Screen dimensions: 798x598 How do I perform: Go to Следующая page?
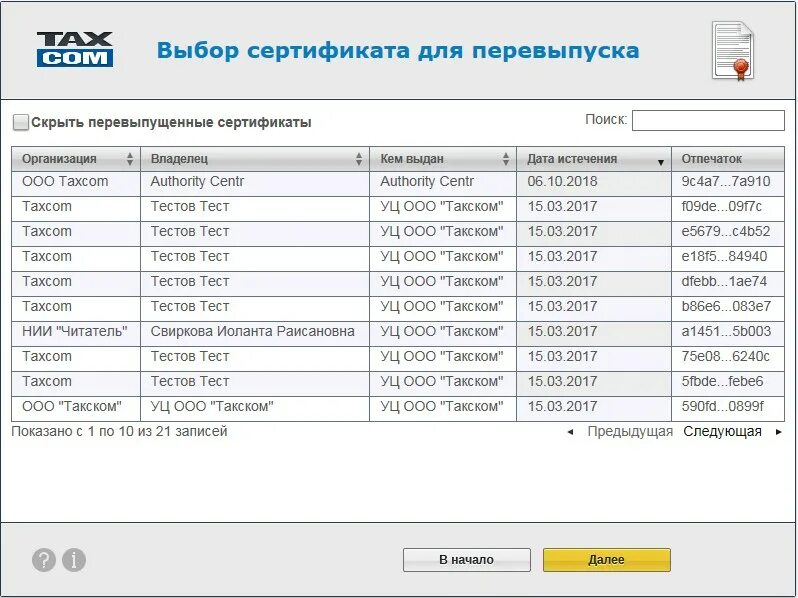click(722, 432)
